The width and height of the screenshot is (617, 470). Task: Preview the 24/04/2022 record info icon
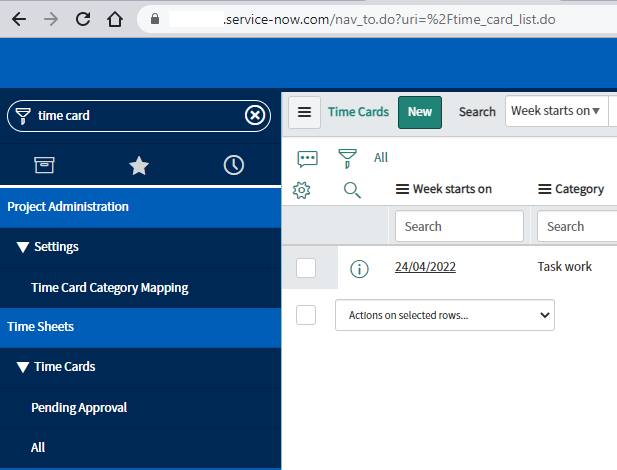[359, 269]
